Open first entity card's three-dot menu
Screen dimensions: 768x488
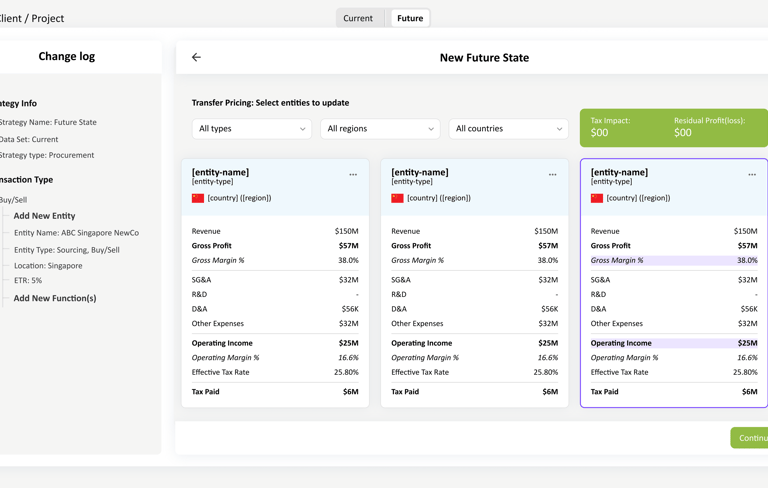pos(353,175)
